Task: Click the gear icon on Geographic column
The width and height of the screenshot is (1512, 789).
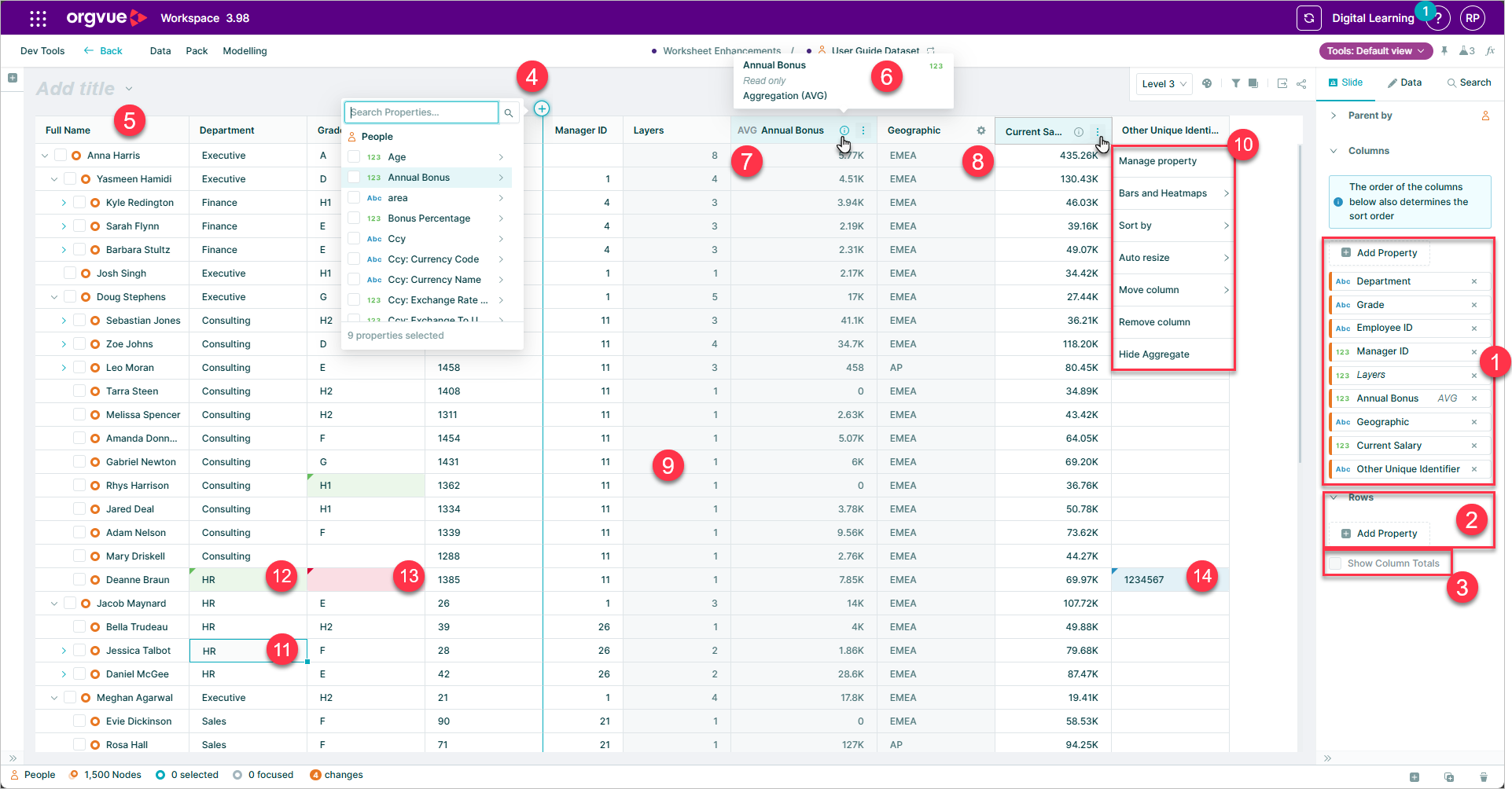Action: click(x=981, y=130)
